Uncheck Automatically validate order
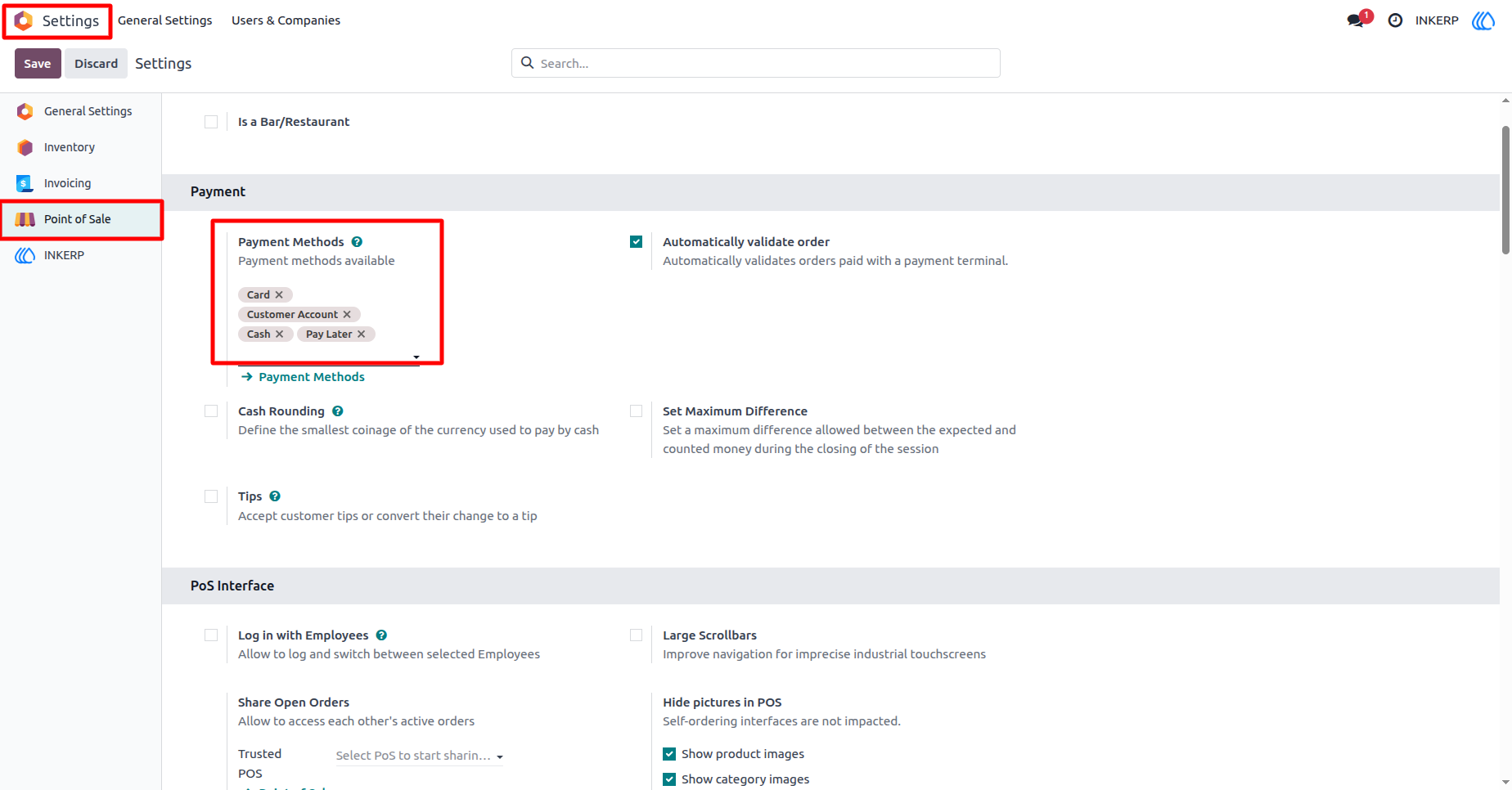The height and width of the screenshot is (790, 1512). point(636,242)
